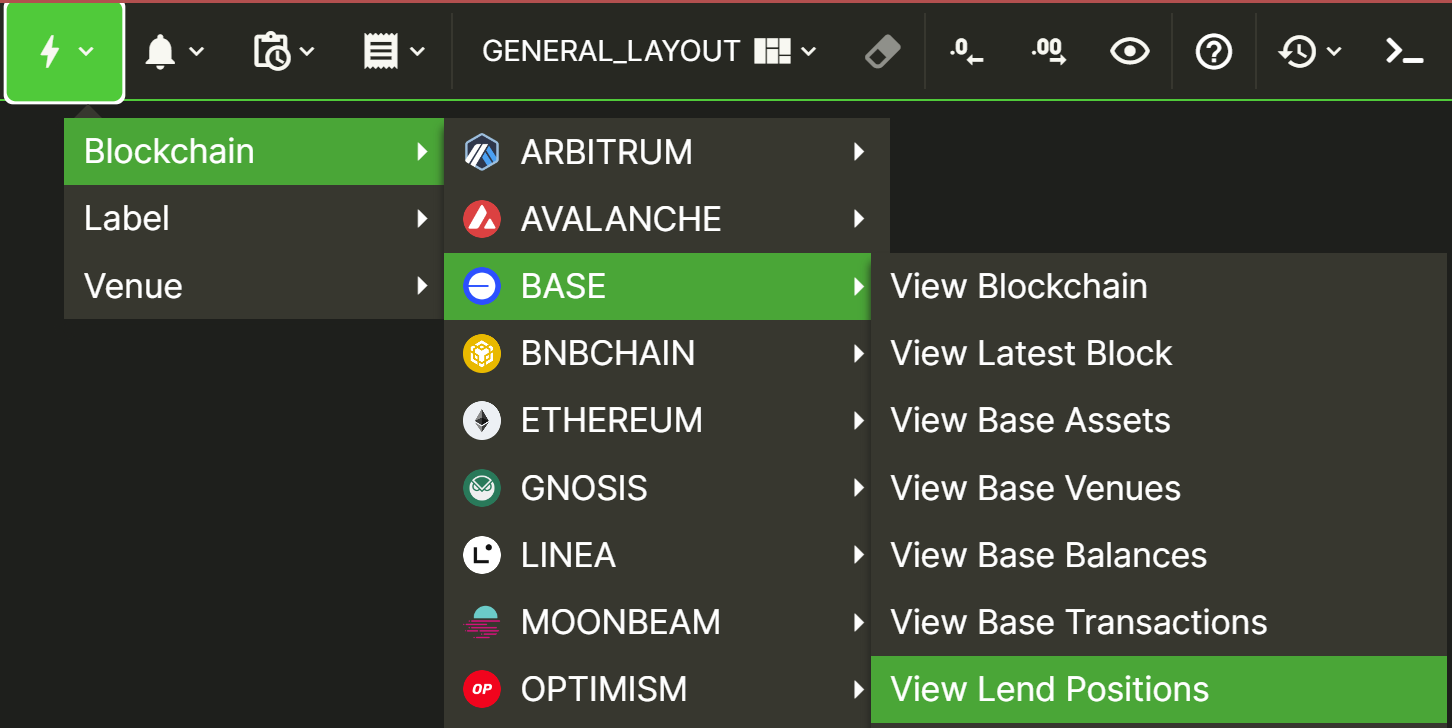Open the GENERAL_LAYOUT layout selector

coord(649,51)
